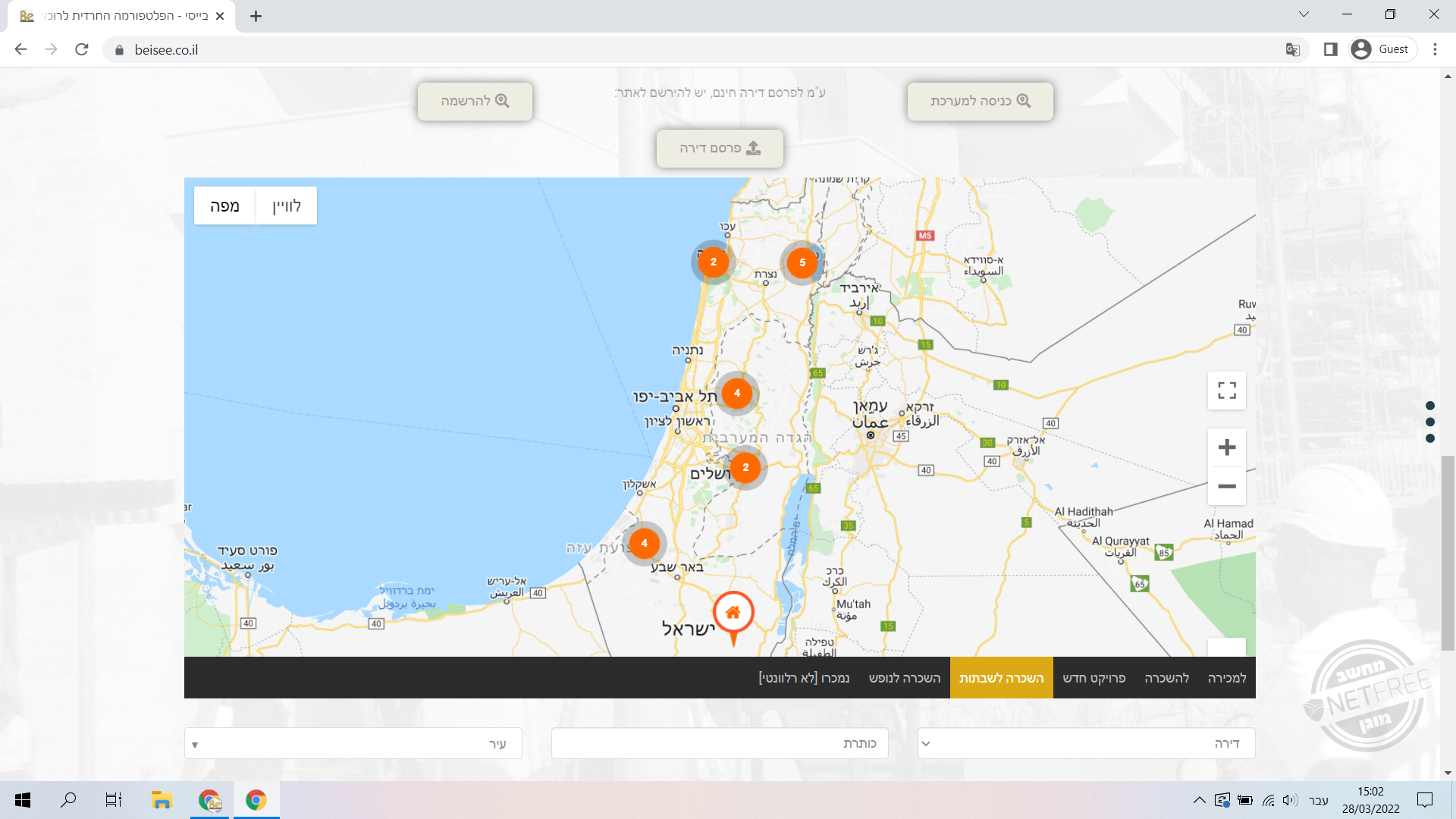This screenshot has width=1456, height=819.
Task: Select the השכרה לנופש tab
Action: (904, 678)
